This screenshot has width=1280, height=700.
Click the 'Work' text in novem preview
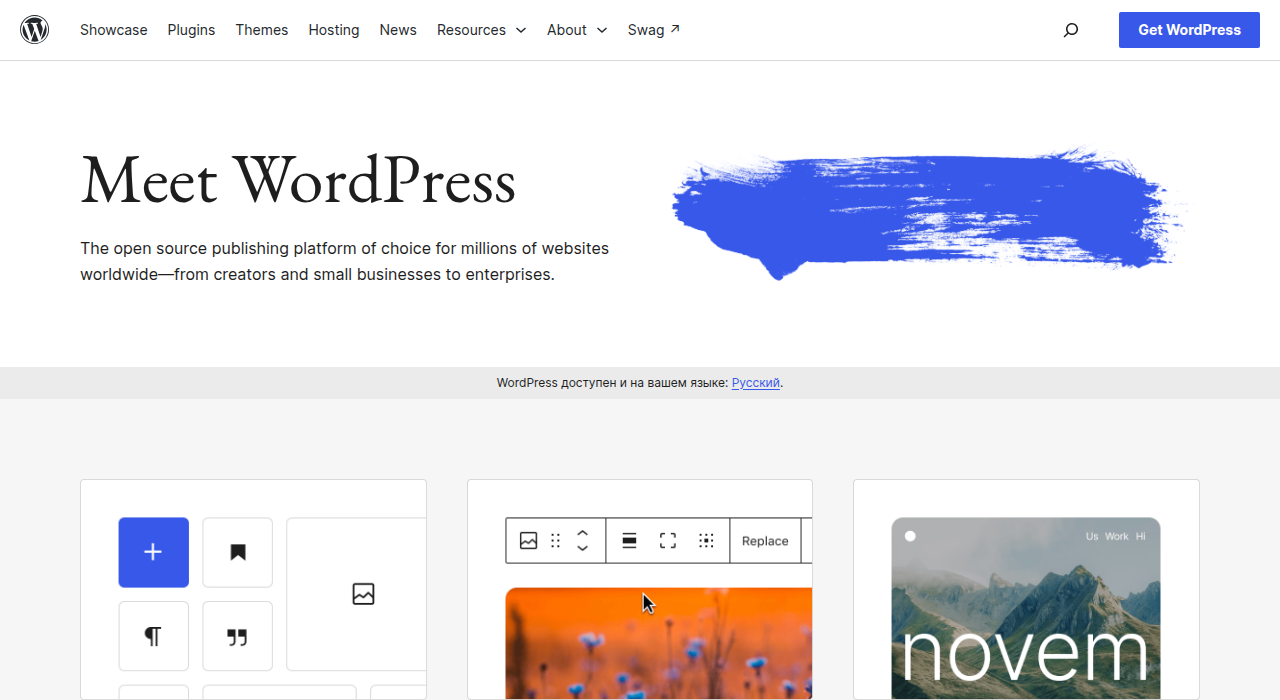pyautogui.click(x=1116, y=537)
